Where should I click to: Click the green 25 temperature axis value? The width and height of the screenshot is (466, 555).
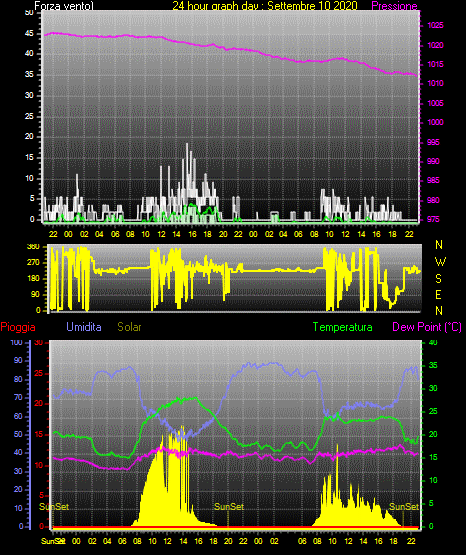[x=433, y=412]
